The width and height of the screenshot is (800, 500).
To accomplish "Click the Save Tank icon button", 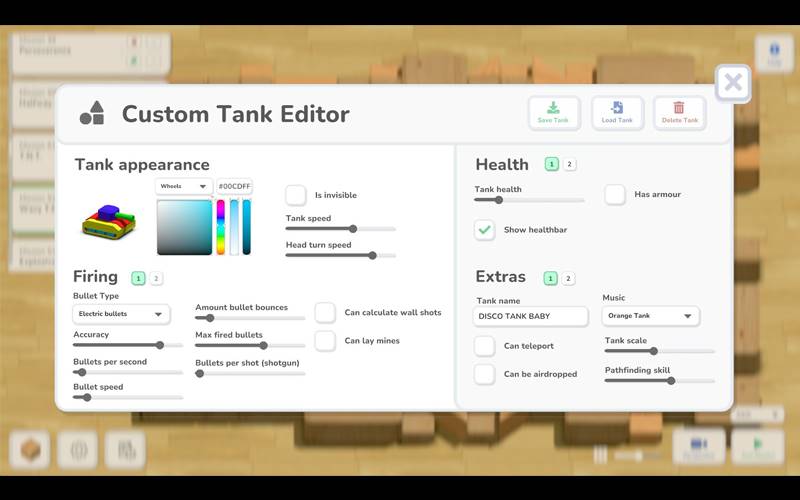I will pyautogui.click(x=553, y=113).
